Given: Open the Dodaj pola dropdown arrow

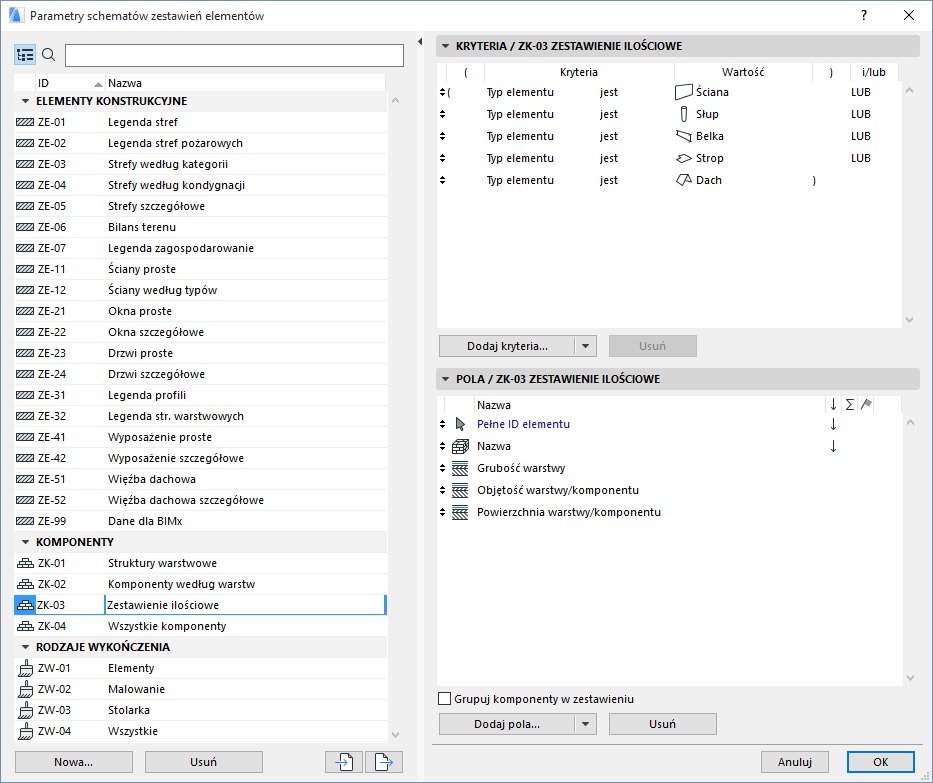Looking at the screenshot, I should pyautogui.click(x=586, y=724).
